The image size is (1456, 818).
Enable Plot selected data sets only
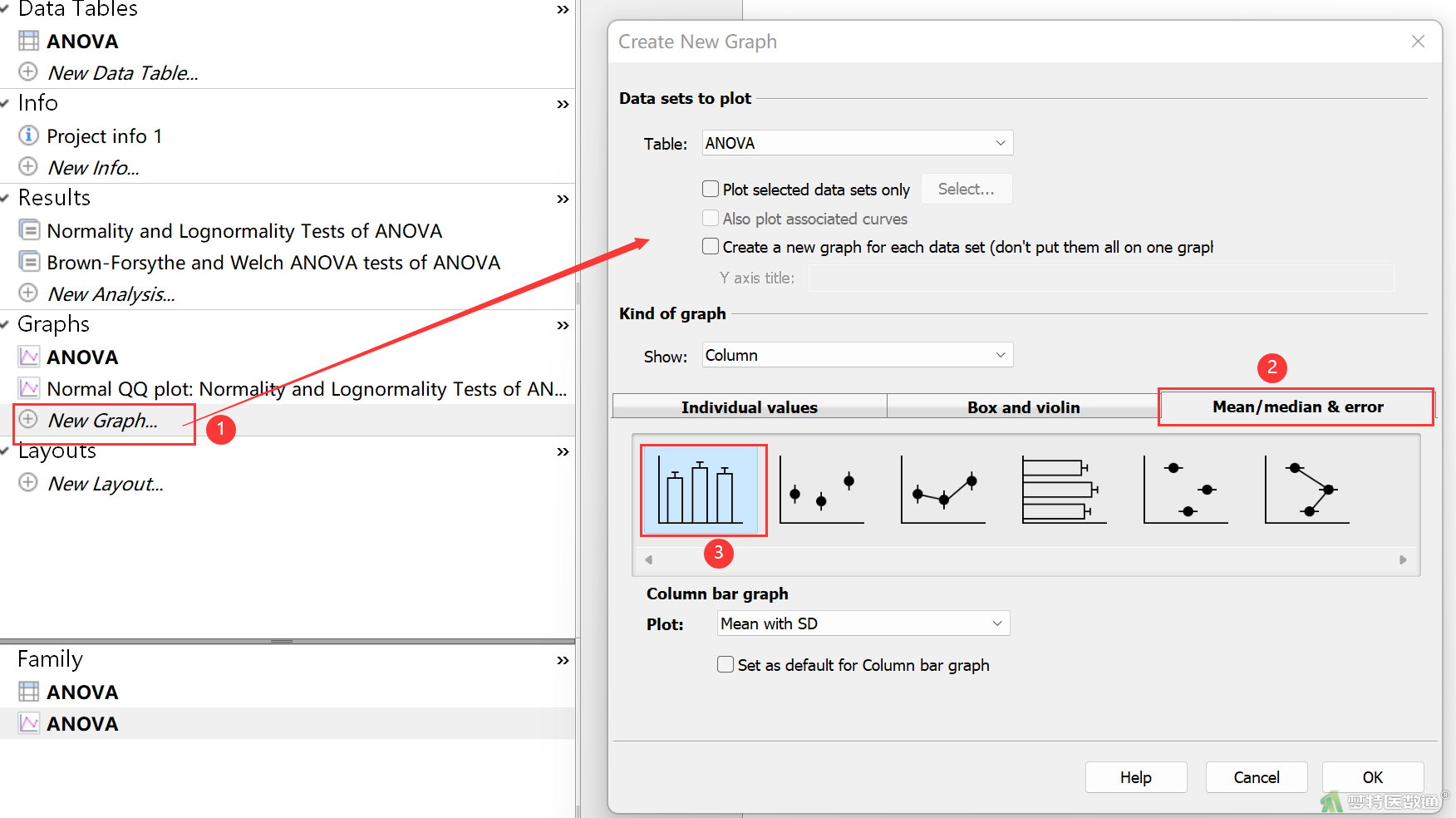(711, 189)
